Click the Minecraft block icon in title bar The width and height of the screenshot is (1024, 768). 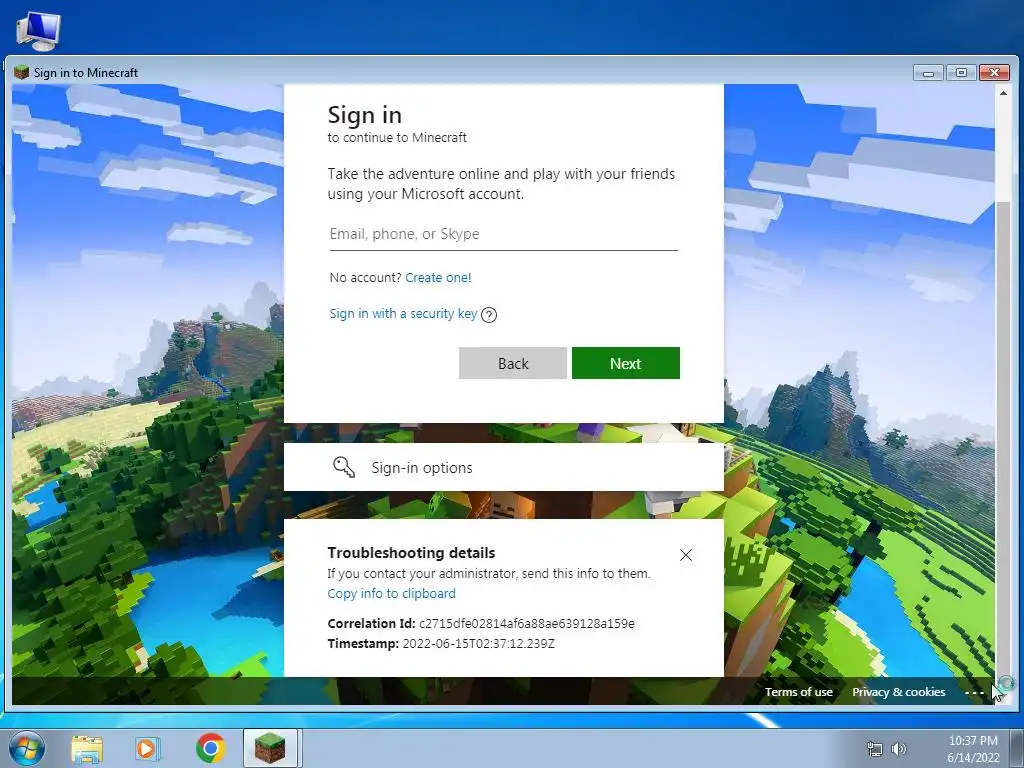point(22,72)
